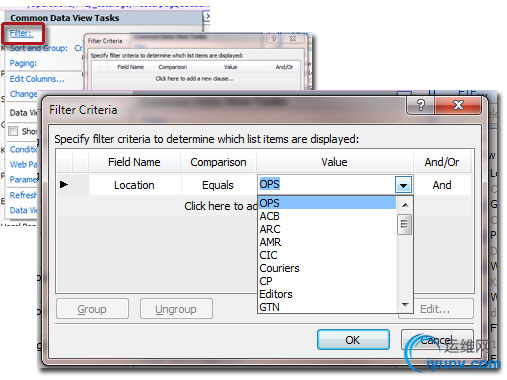
Task: Choose AMR from the value list
Action: click(x=327, y=242)
